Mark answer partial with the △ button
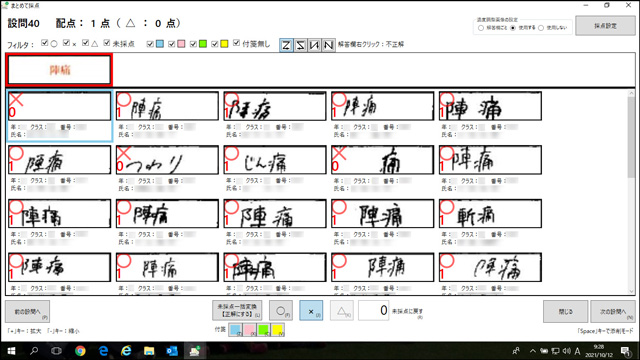The image size is (640, 360). pos(342,311)
